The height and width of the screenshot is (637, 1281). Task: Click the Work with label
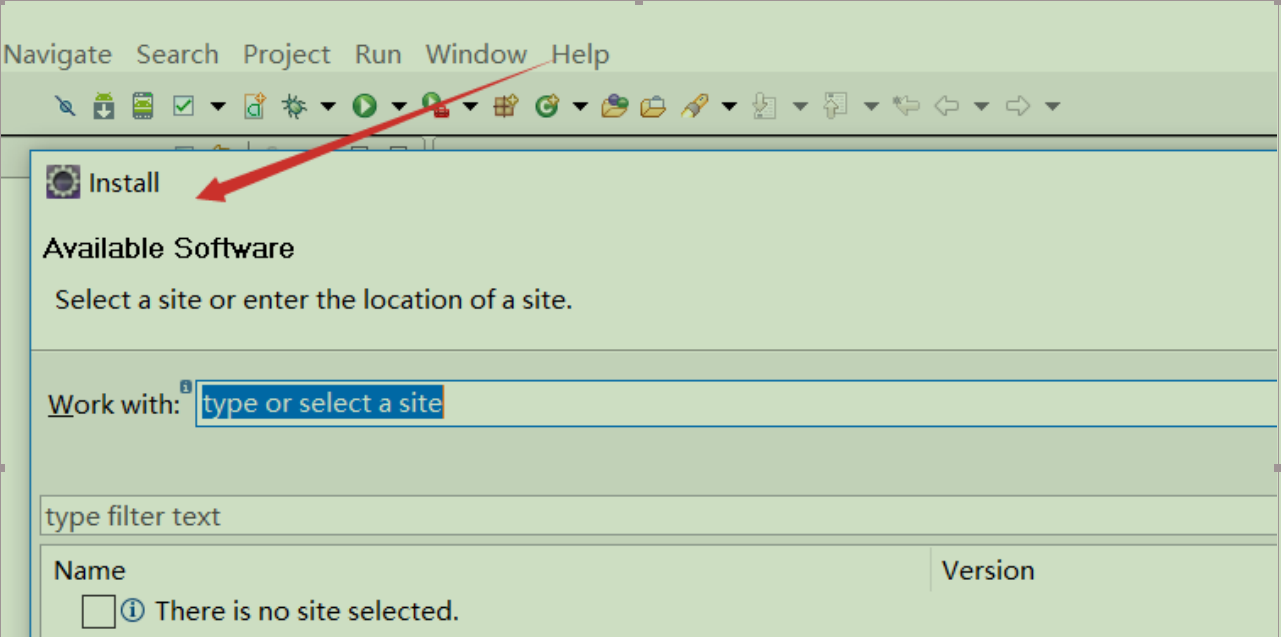point(115,404)
